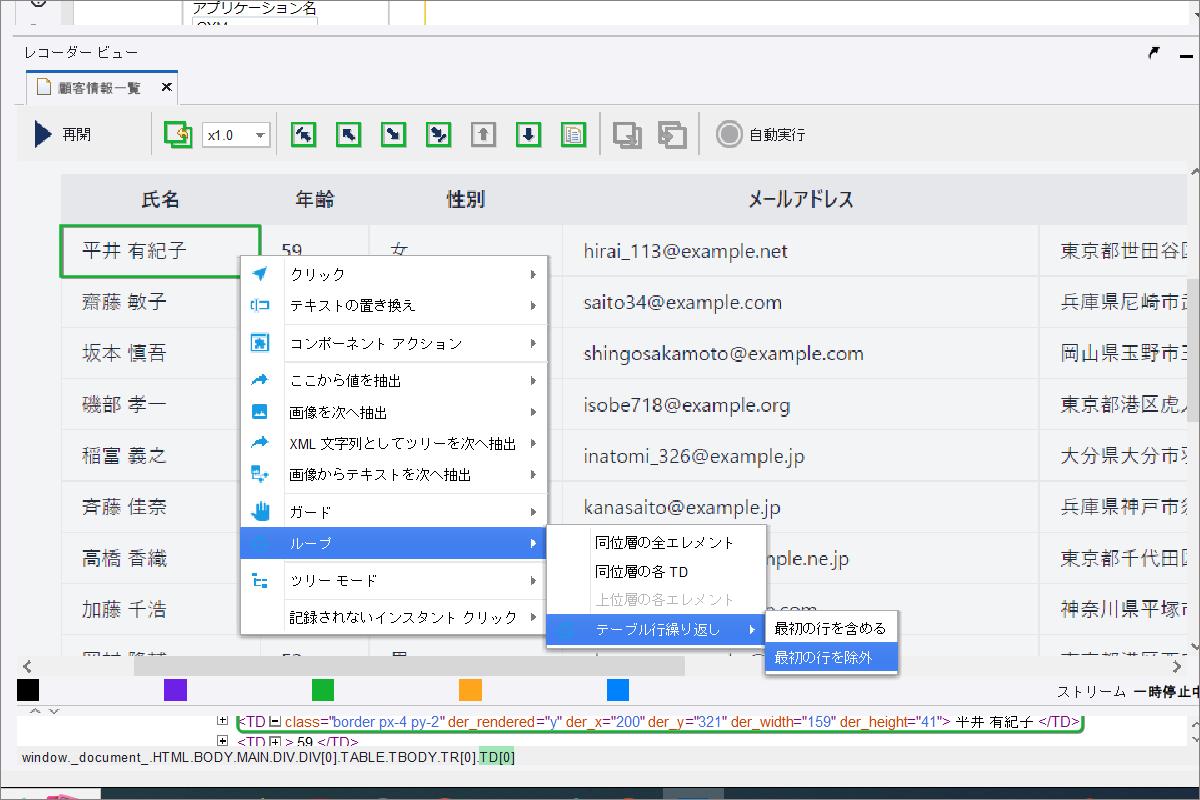Click email saito34@example.com

pos(683,303)
